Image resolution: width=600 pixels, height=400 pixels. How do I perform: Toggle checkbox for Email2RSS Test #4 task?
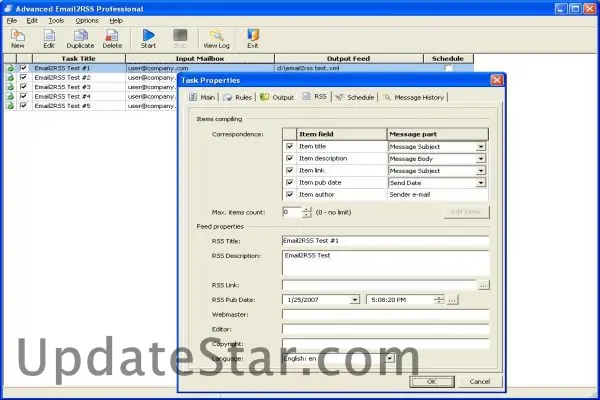pos(24,96)
